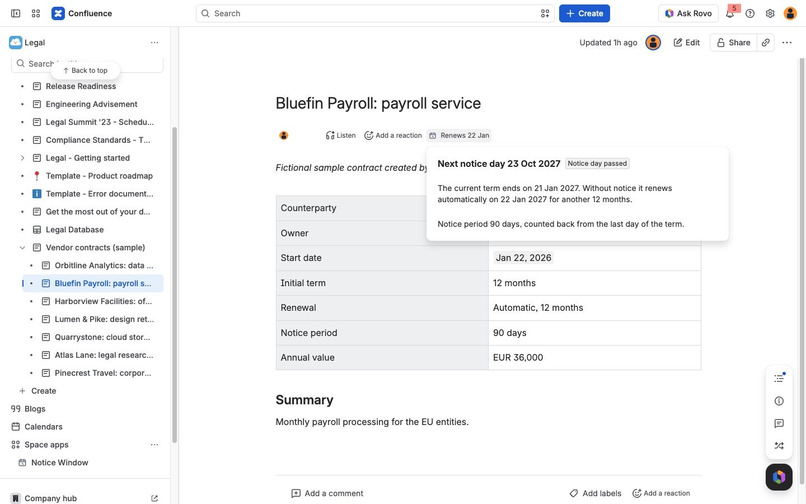
Task: Click the shuffle arrows icon in right rail
Action: pyautogui.click(x=779, y=446)
